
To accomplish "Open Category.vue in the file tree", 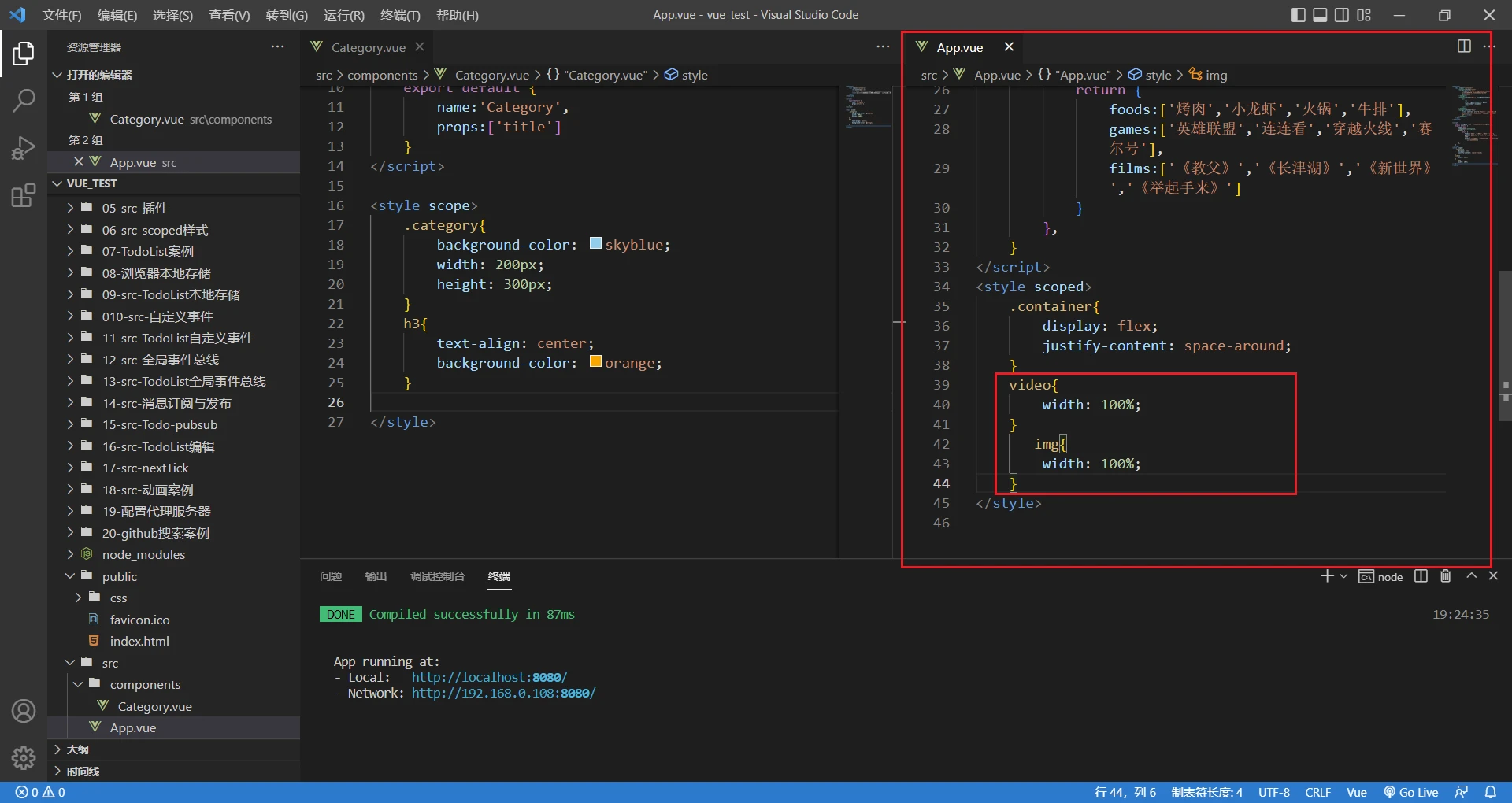I will [x=154, y=706].
